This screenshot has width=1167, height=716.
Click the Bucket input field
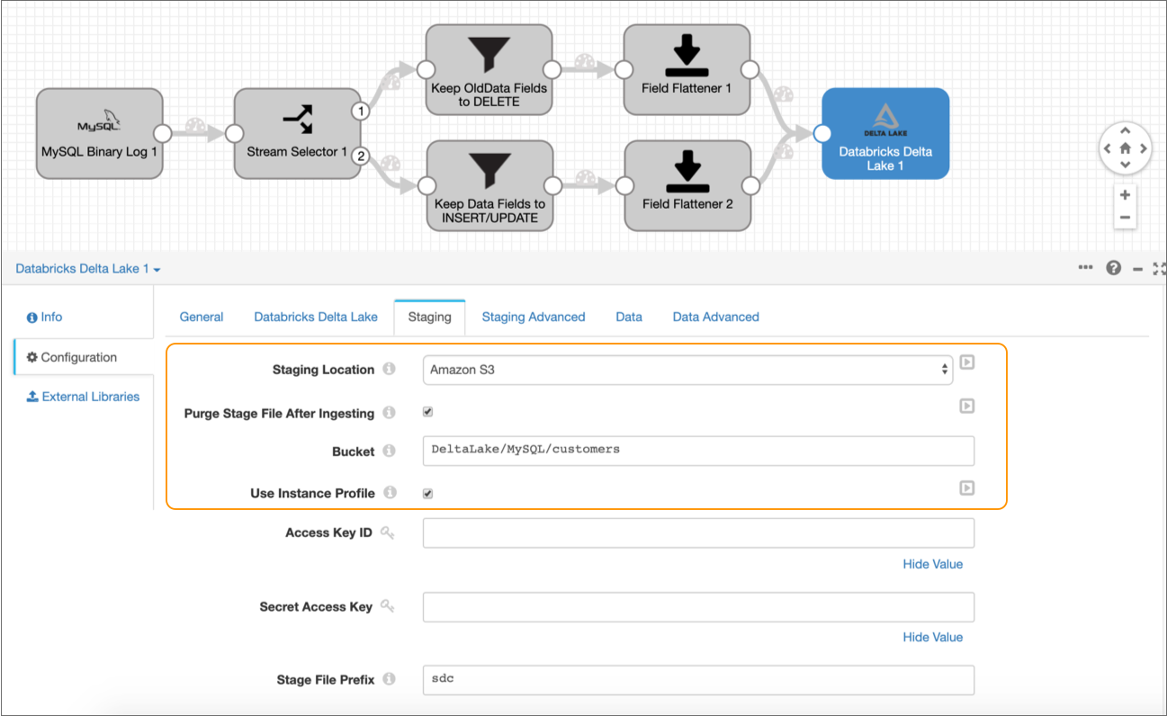[x=698, y=451]
